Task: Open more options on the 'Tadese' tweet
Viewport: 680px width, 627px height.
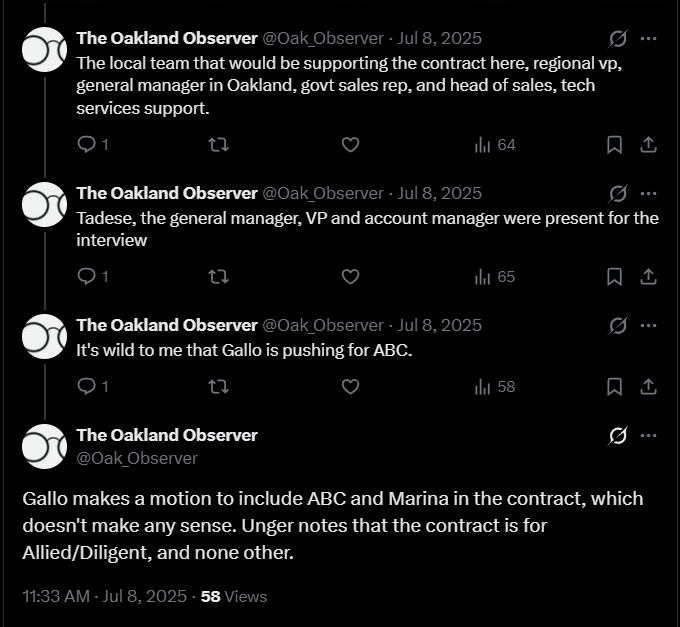Action: (648, 193)
